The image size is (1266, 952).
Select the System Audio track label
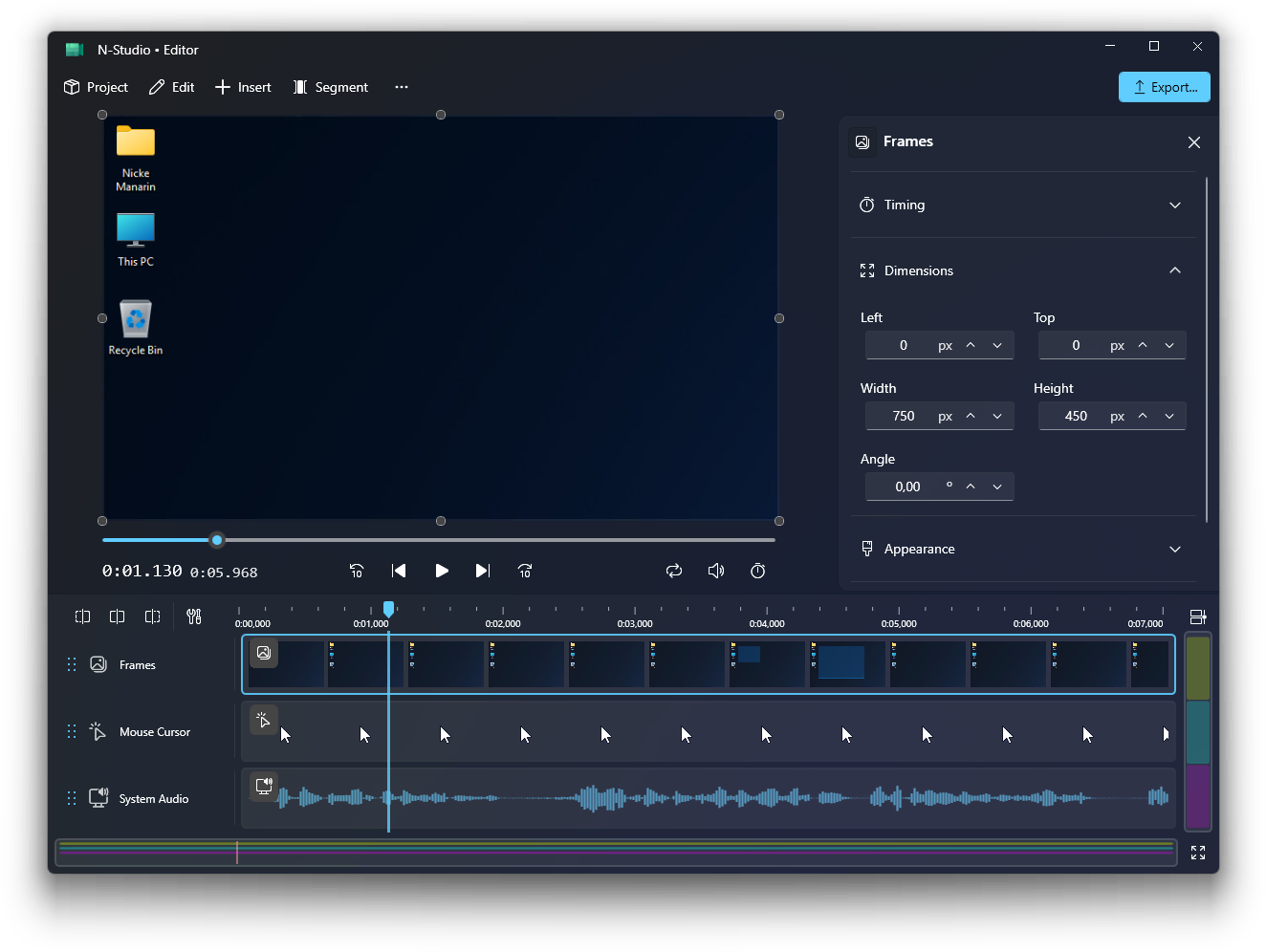pyautogui.click(x=154, y=799)
